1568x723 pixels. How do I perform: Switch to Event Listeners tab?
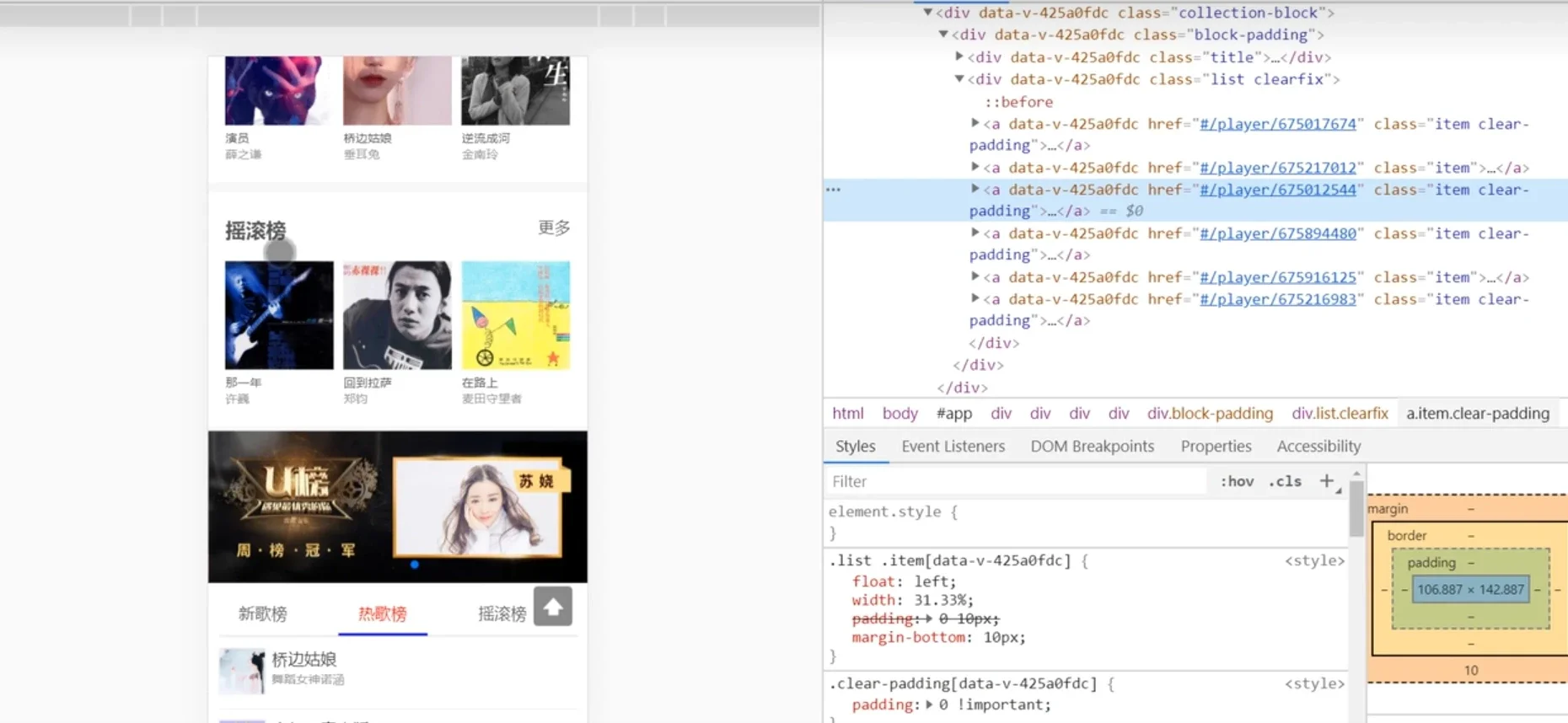[x=953, y=446]
